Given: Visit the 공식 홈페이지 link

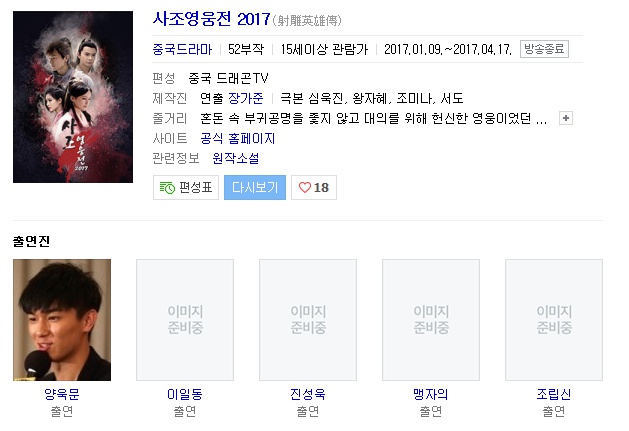Looking at the screenshot, I should (238, 138).
